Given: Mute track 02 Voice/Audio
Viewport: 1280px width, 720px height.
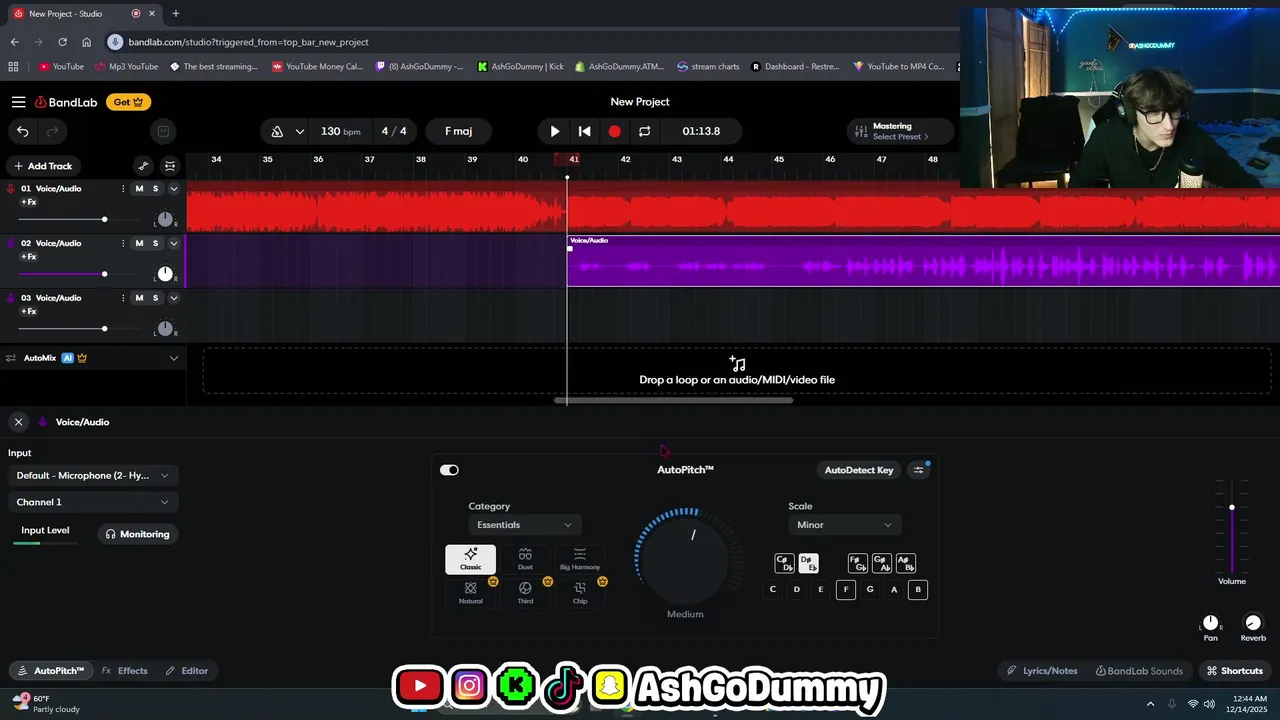Looking at the screenshot, I should coord(139,243).
